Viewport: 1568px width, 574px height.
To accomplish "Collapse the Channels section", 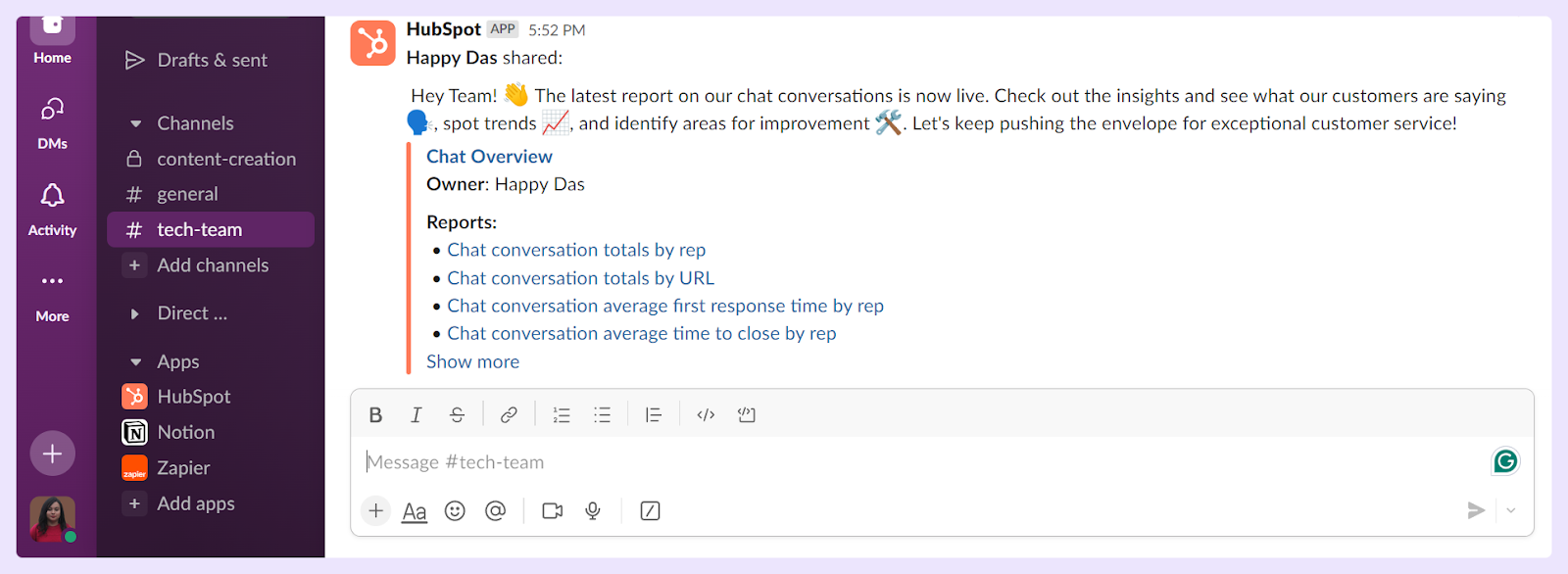I will pyautogui.click(x=135, y=123).
